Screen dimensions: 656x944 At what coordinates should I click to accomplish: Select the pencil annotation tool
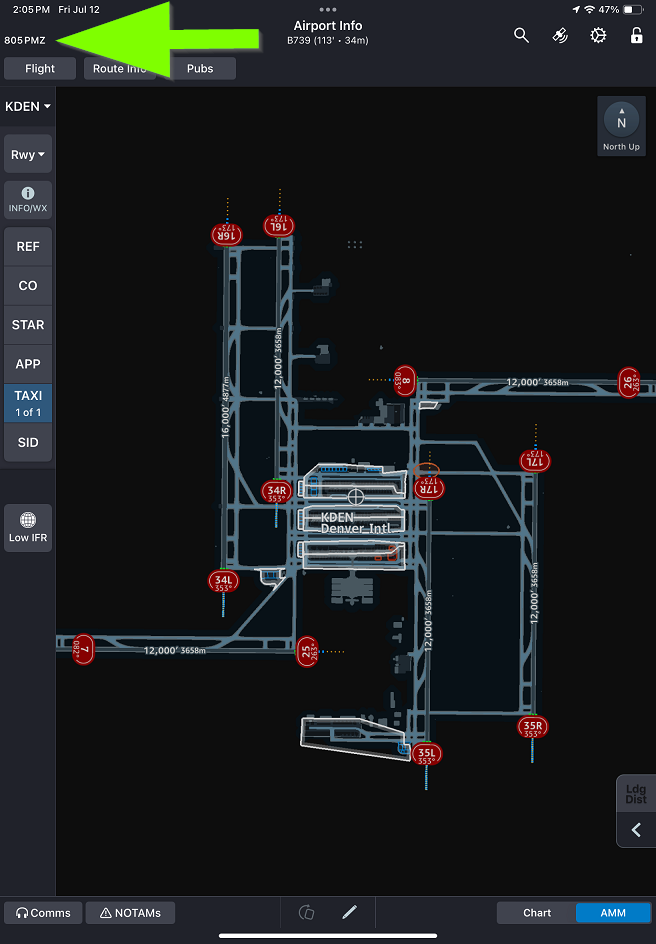coord(349,912)
